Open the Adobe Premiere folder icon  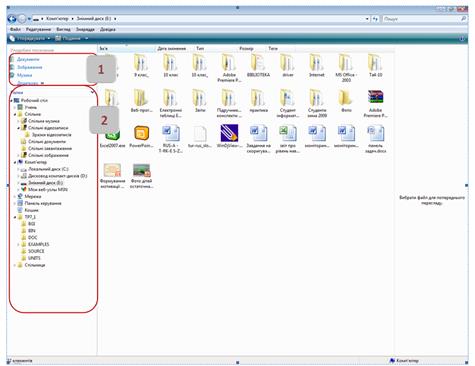click(x=229, y=62)
